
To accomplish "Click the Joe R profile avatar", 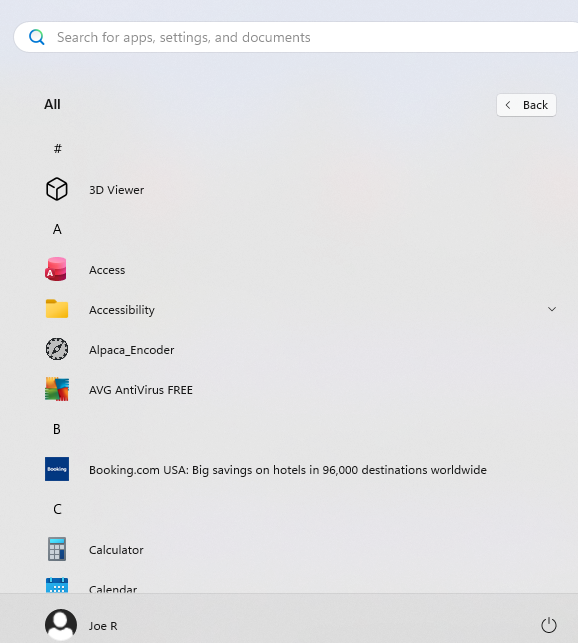I will [61, 625].
